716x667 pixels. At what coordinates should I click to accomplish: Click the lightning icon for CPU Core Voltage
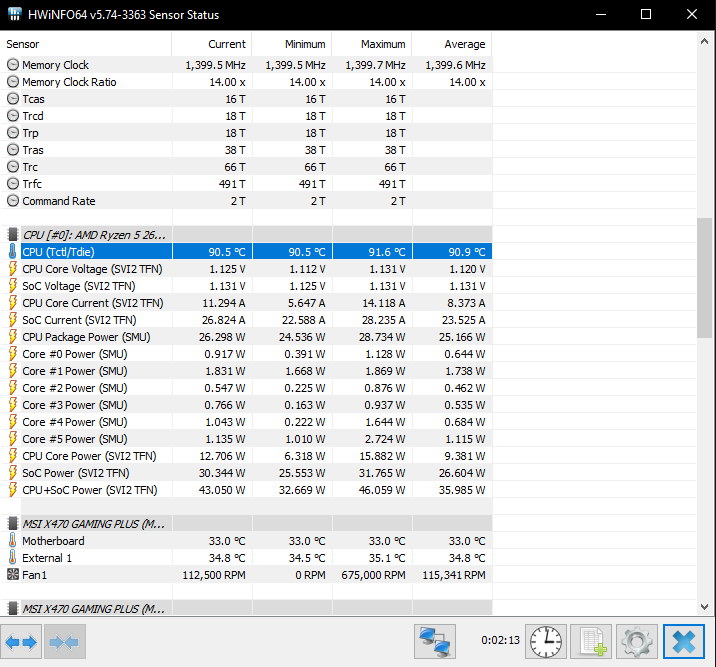[x=13, y=269]
